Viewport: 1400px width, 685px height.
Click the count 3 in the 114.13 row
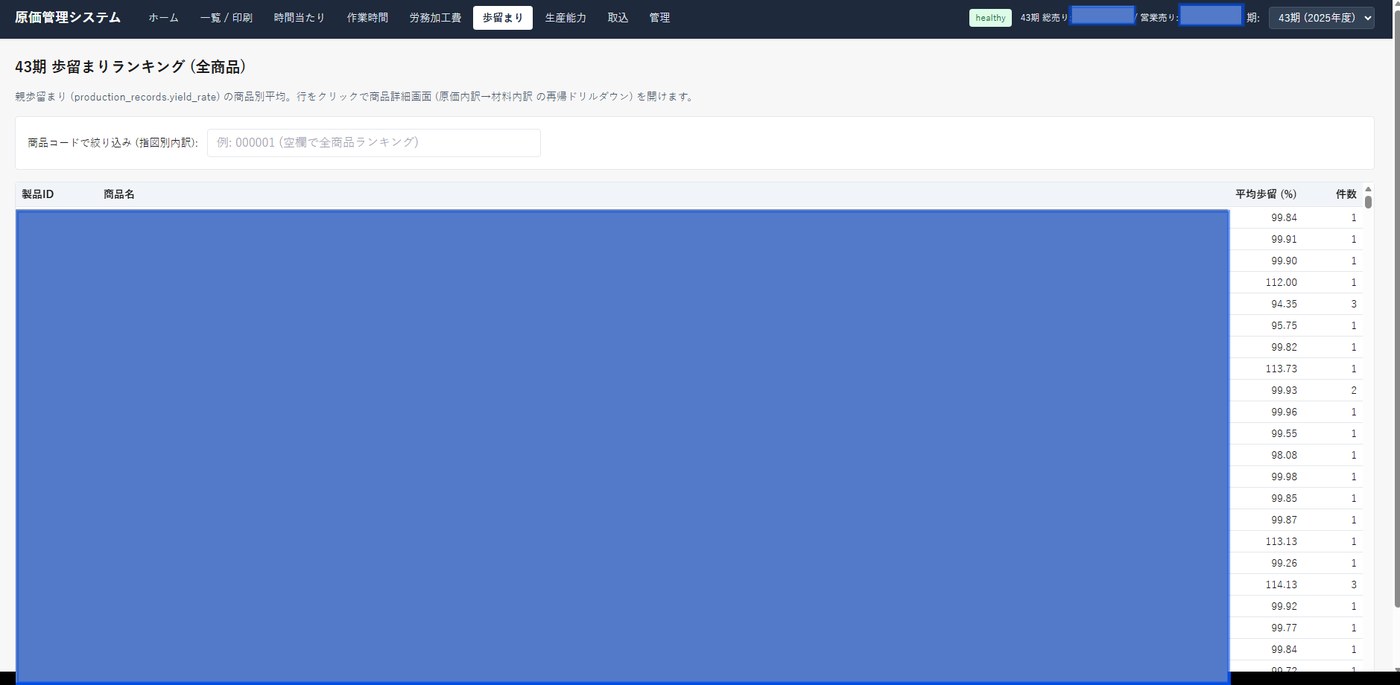click(x=1354, y=585)
